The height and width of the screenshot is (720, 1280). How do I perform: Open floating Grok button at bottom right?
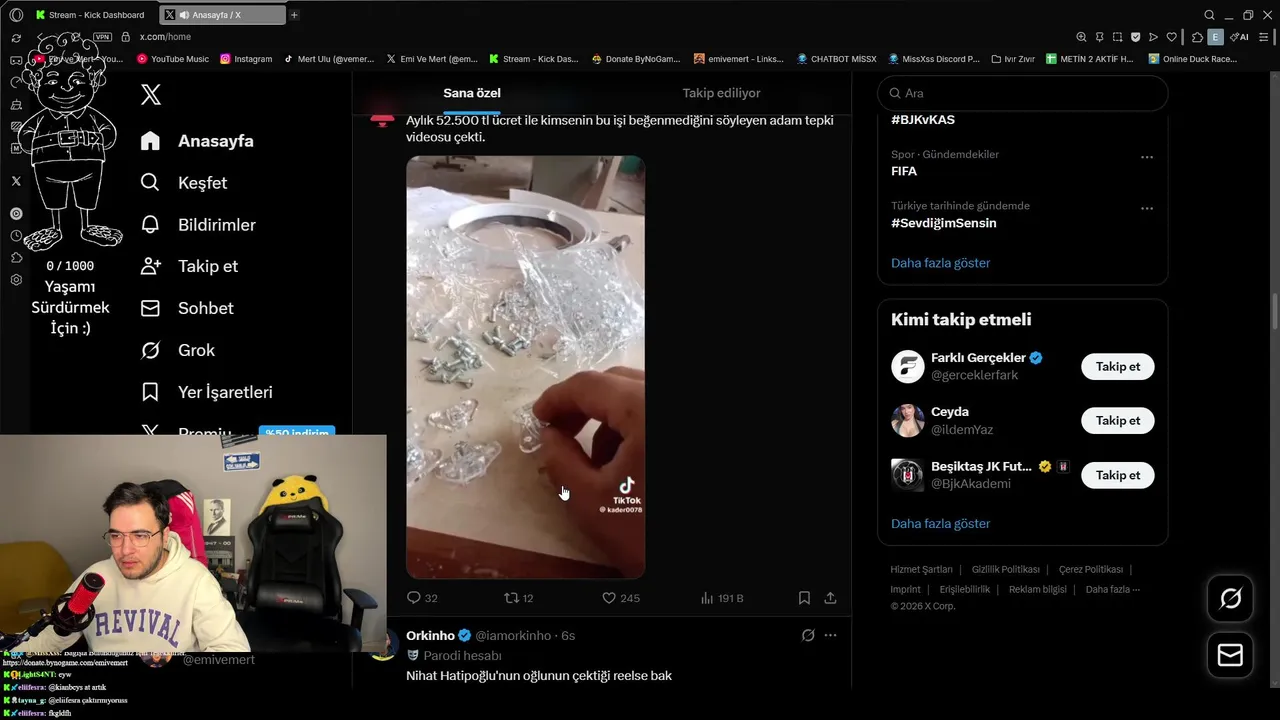tap(1230, 598)
